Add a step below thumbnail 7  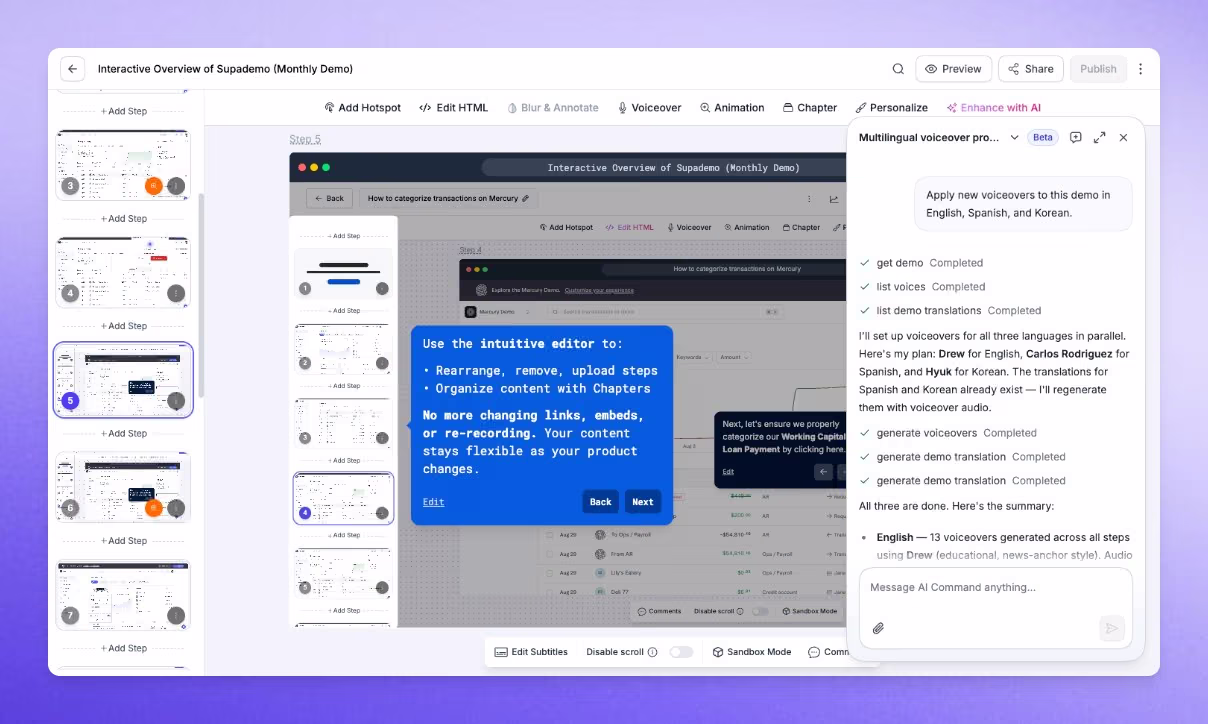point(124,648)
